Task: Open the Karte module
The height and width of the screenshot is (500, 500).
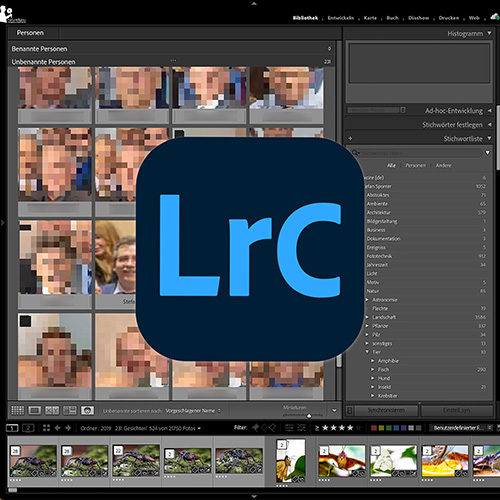Action: pos(370,18)
